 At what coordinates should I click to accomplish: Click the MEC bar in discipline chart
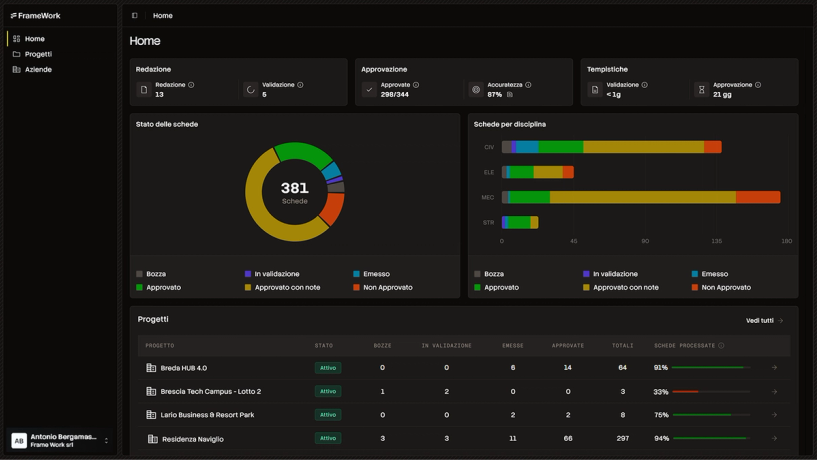(641, 197)
